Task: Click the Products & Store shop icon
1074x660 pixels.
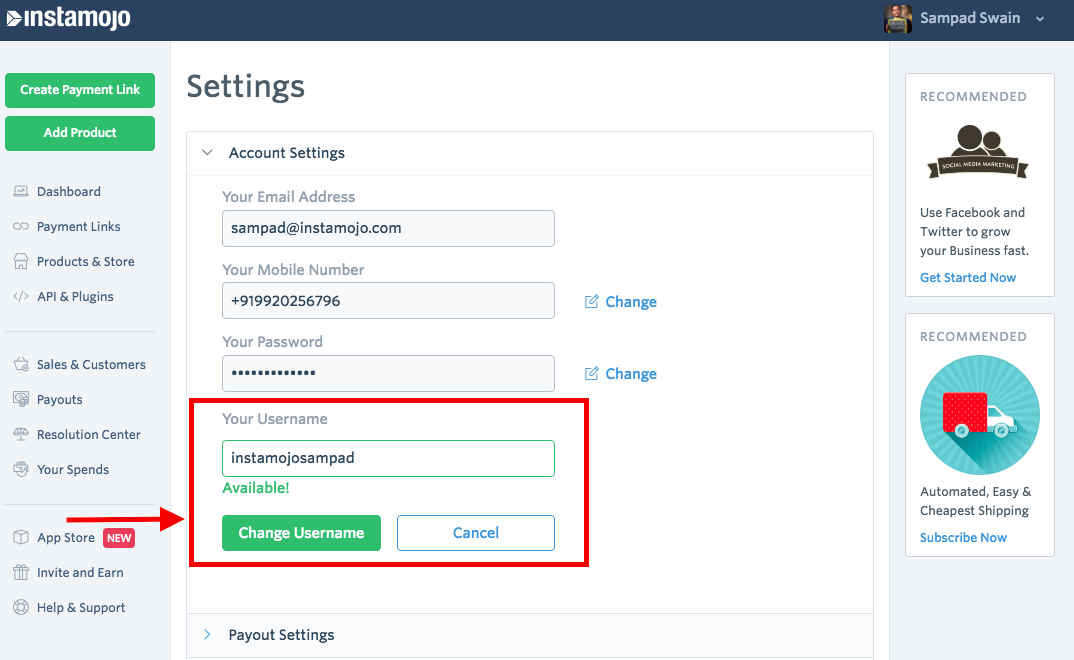Action: (x=20, y=262)
